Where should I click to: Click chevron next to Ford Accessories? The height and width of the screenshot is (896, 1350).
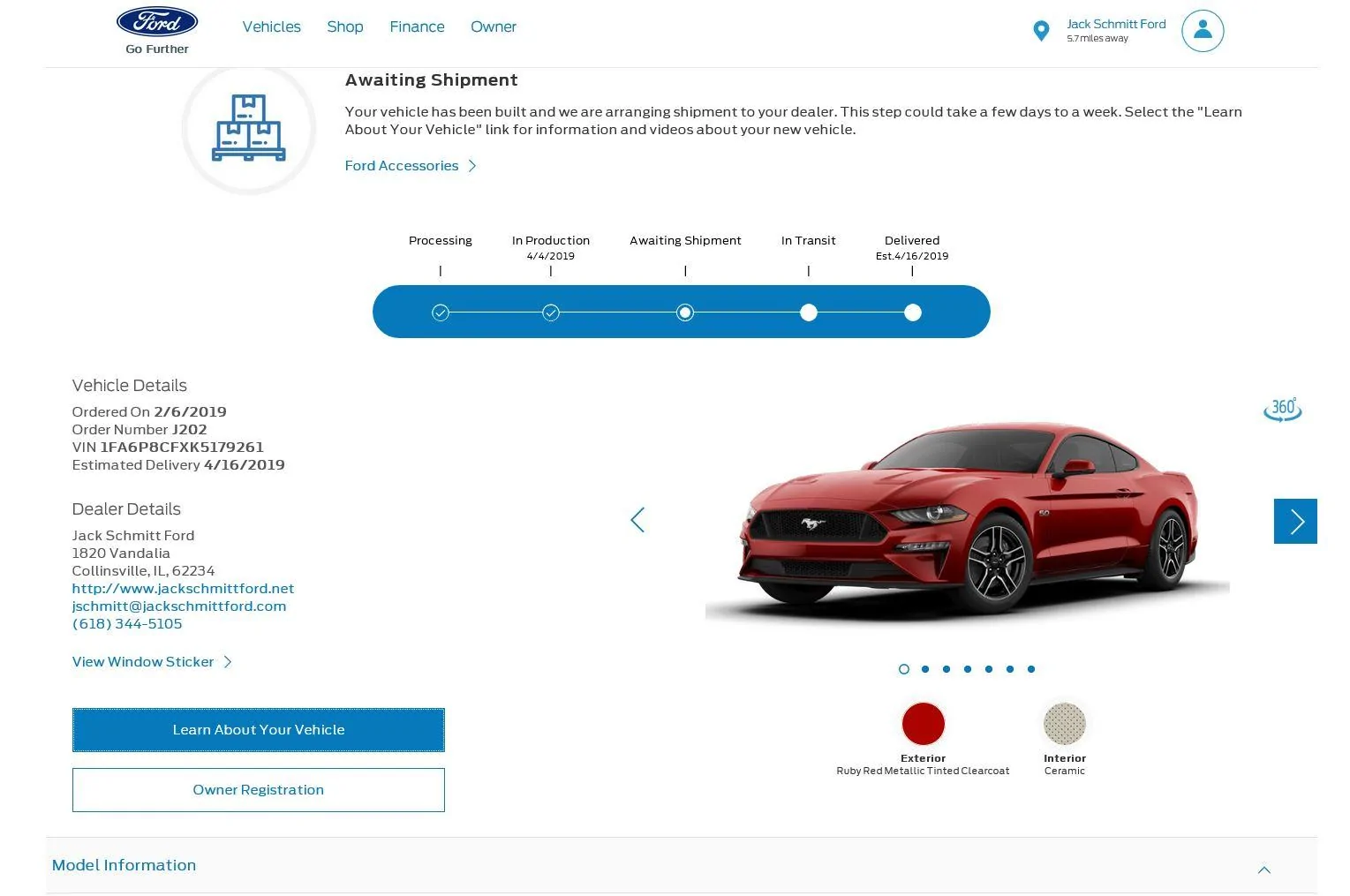[472, 166]
